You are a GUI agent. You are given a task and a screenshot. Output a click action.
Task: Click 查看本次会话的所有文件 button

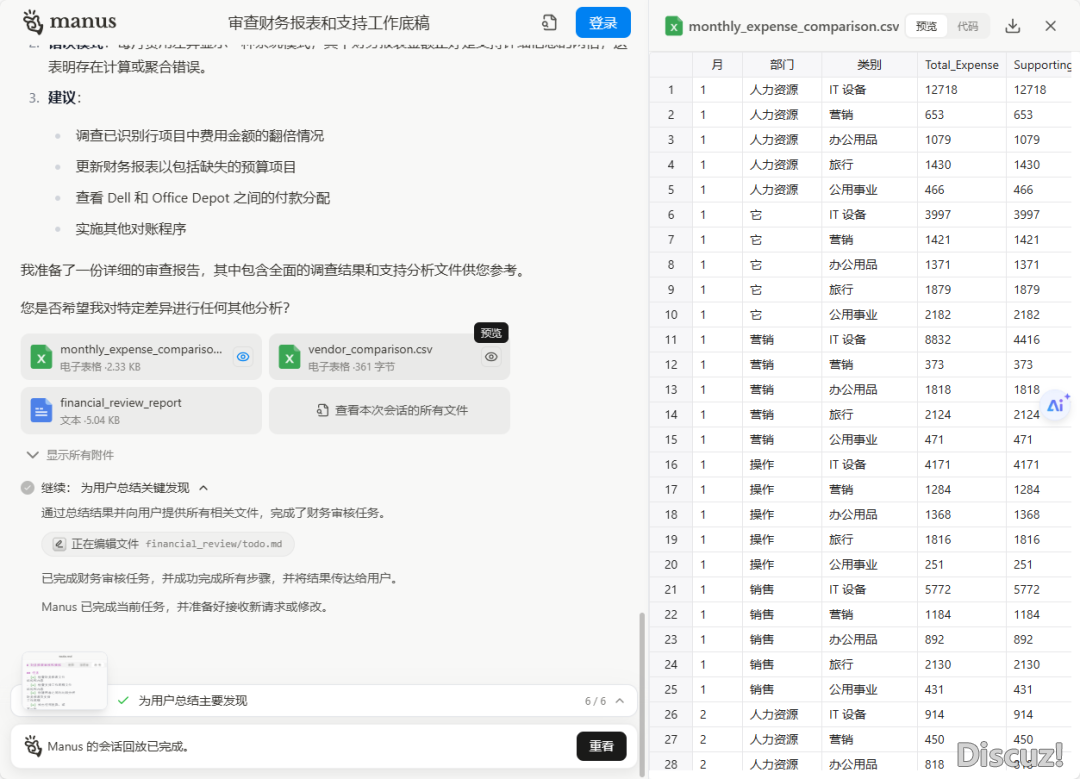pos(390,411)
